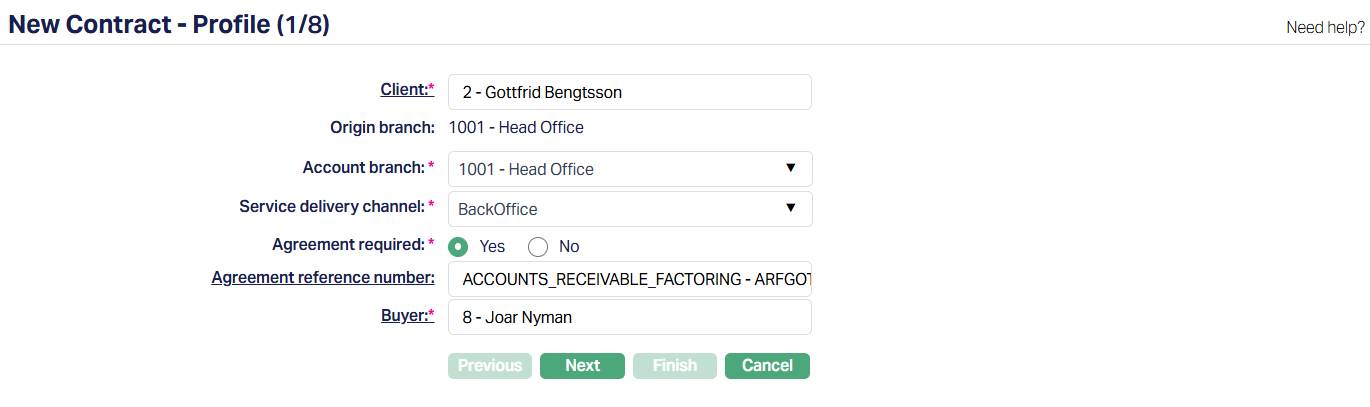Open the Account branch dropdown
The height and width of the screenshot is (407, 1370).
point(629,169)
